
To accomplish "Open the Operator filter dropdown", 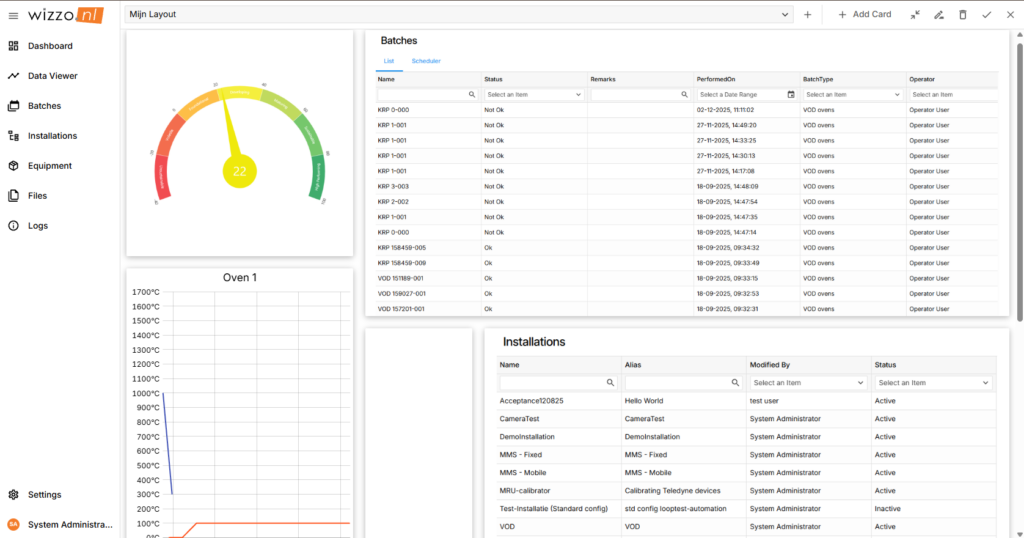I will click(x=953, y=95).
